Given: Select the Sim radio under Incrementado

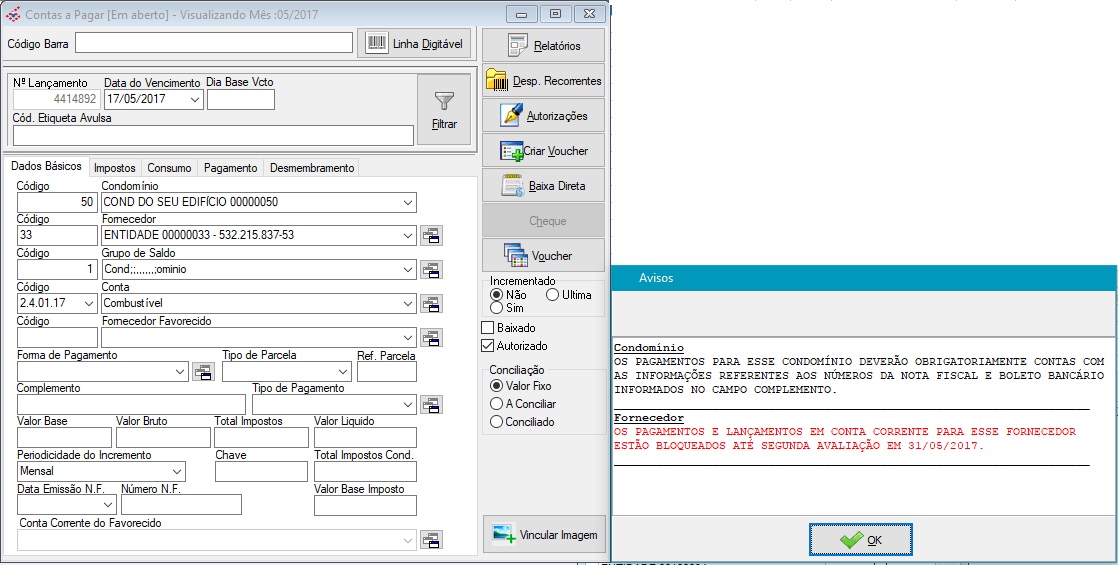Looking at the screenshot, I should (x=496, y=308).
